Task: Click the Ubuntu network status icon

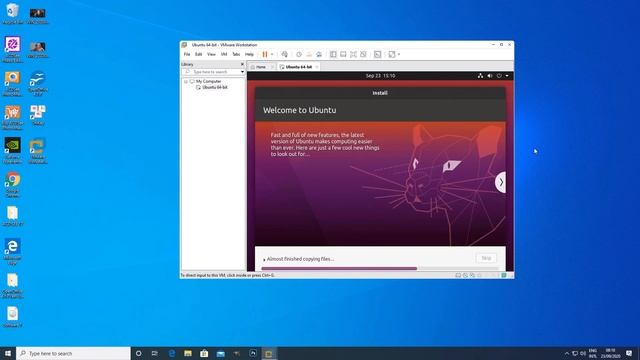Action: pyautogui.click(x=480, y=76)
